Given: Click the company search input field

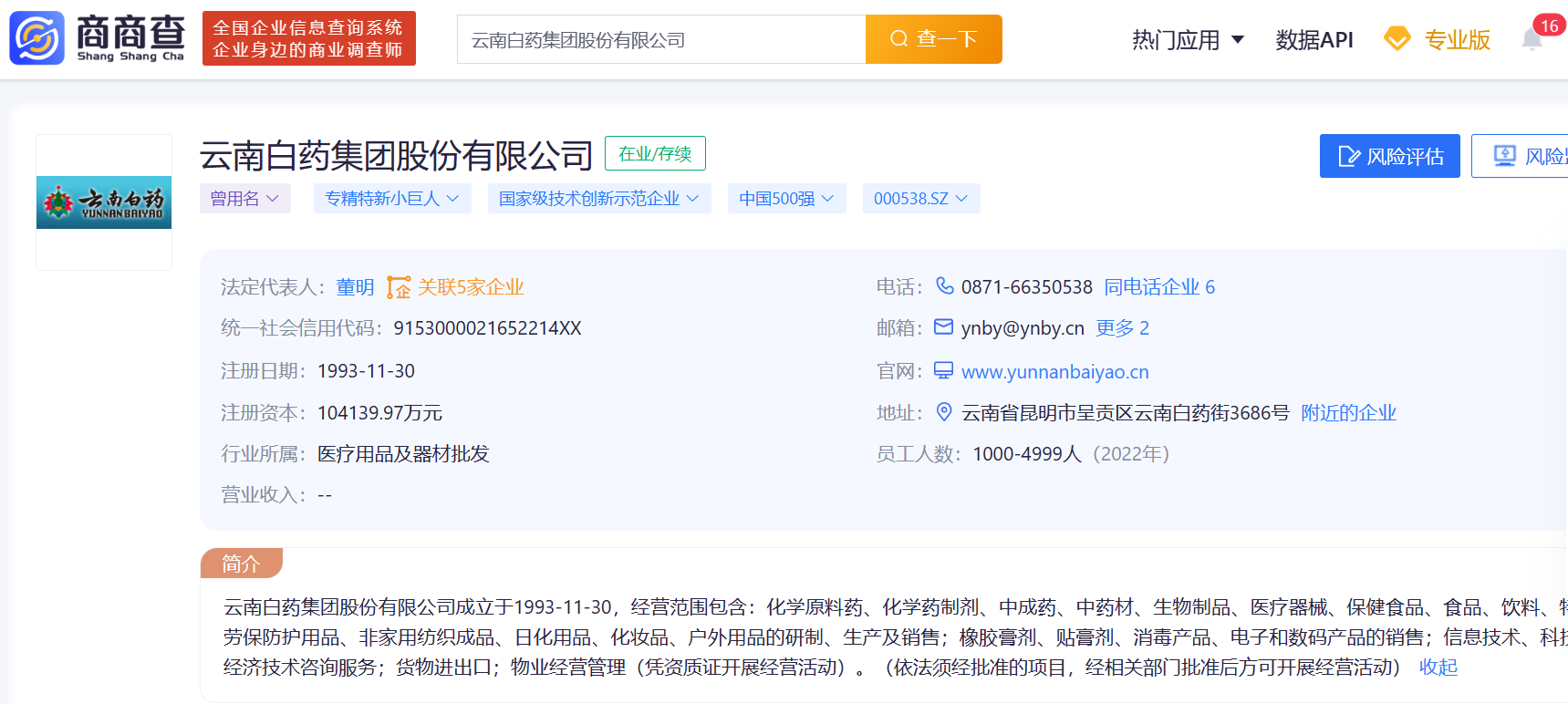Looking at the screenshot, I should tap(661, 39).
